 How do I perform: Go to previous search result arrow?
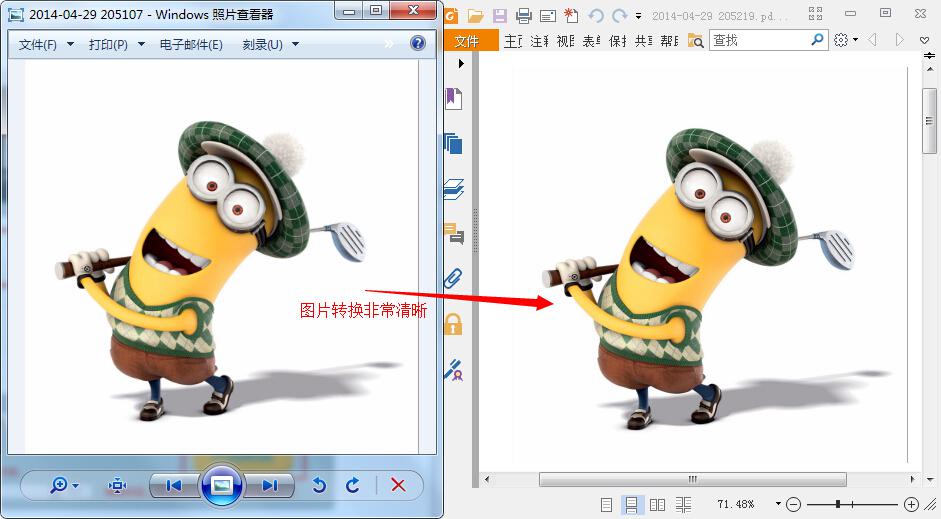(x=872, y=40)
